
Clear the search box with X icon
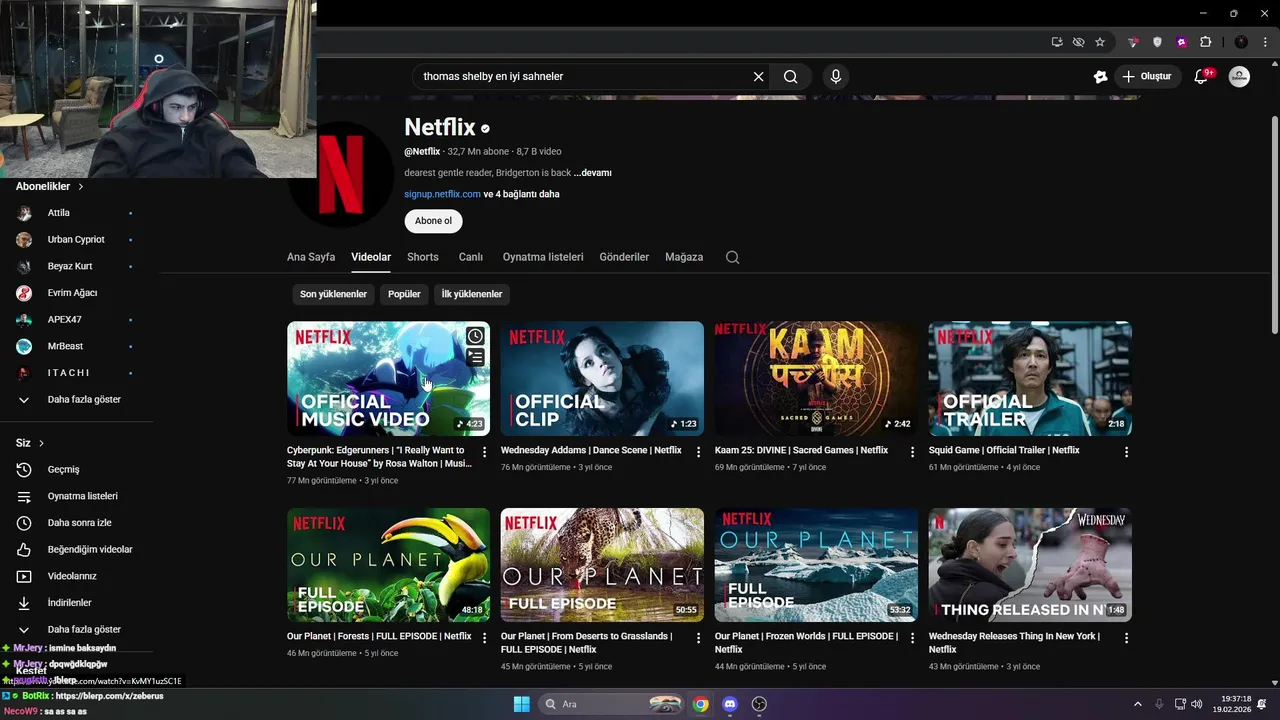(758, 76)
